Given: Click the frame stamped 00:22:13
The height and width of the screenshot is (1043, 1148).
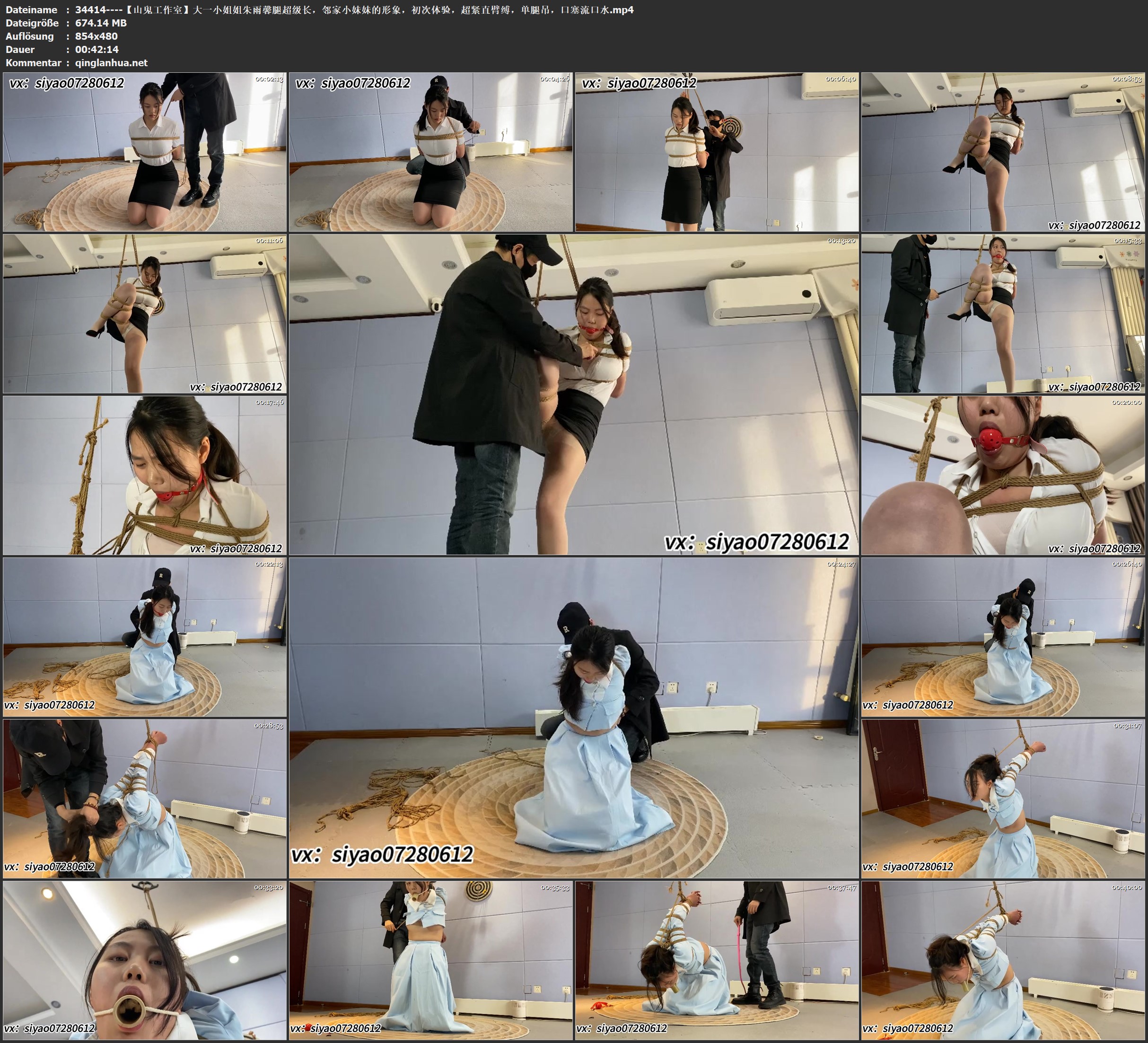Looking at the screenshot, I should click(145, 636).
